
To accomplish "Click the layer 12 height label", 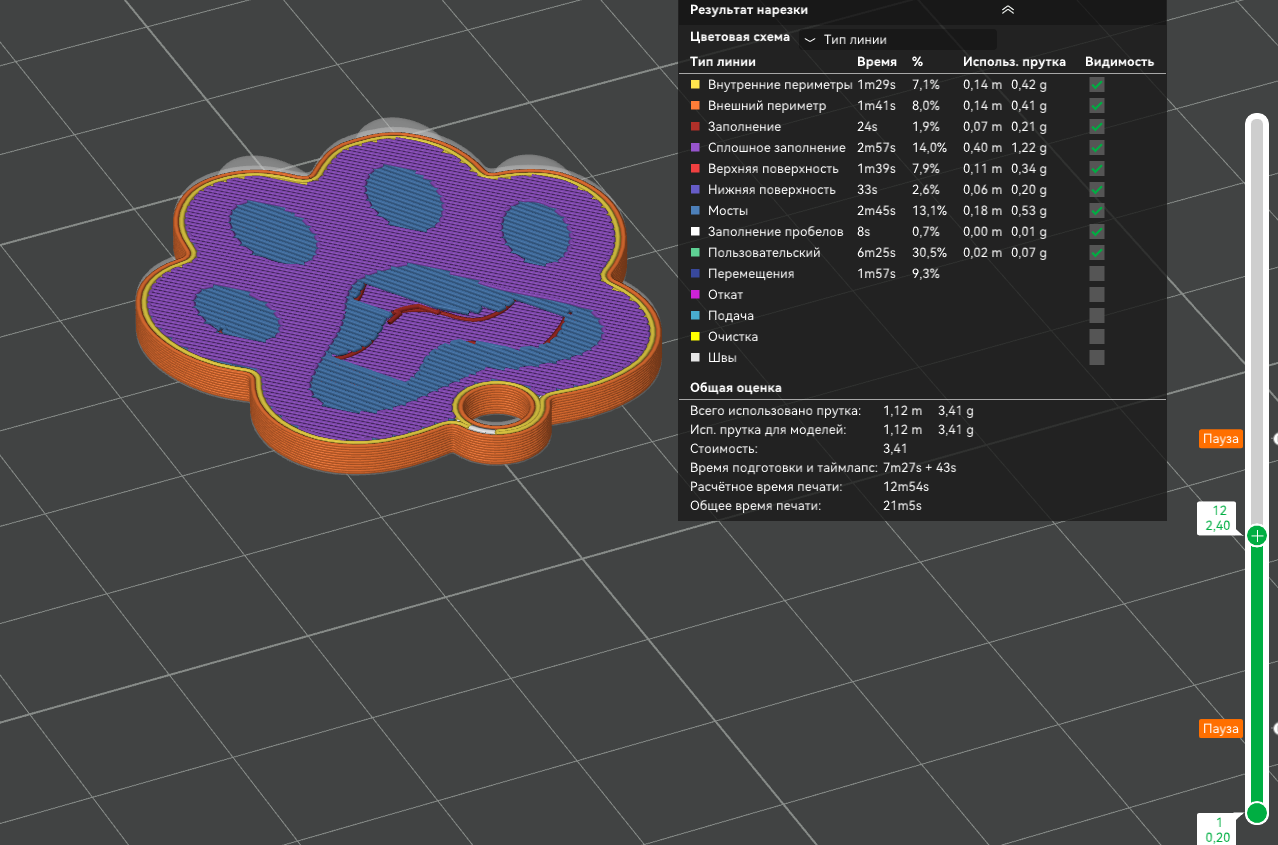I will point(1218,517).
